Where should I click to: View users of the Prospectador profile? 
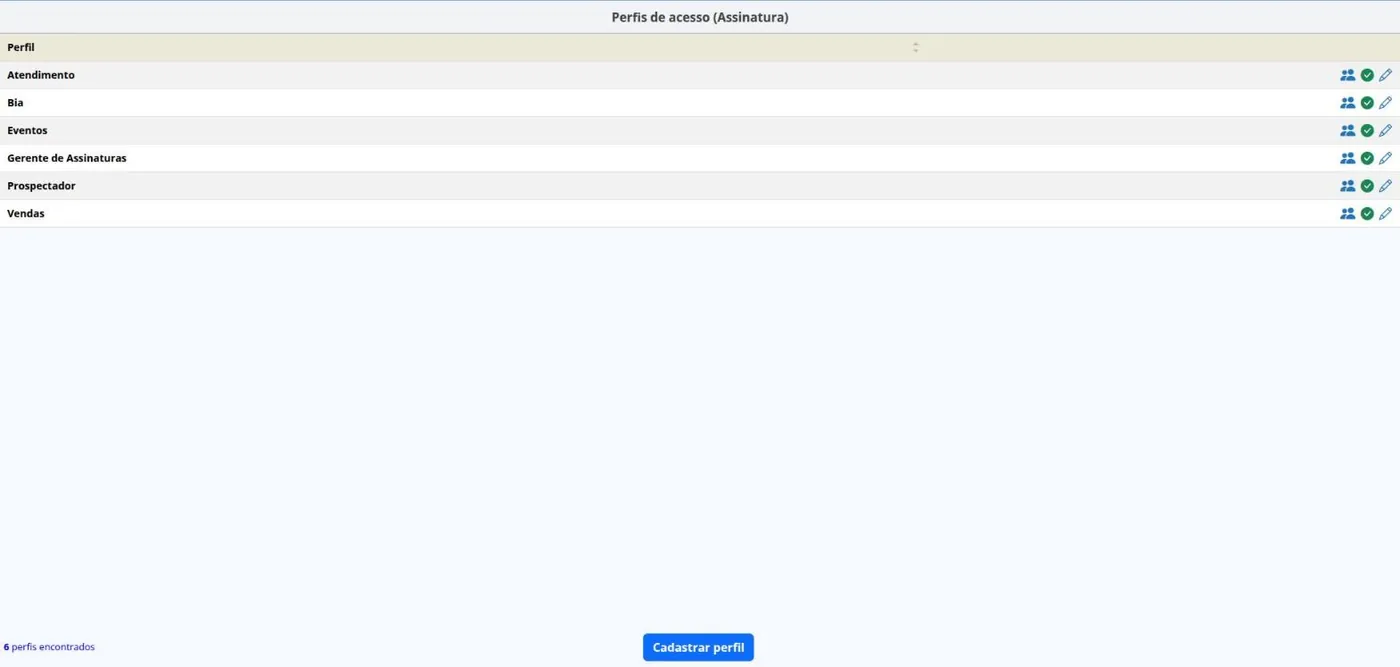(1348, 186)
